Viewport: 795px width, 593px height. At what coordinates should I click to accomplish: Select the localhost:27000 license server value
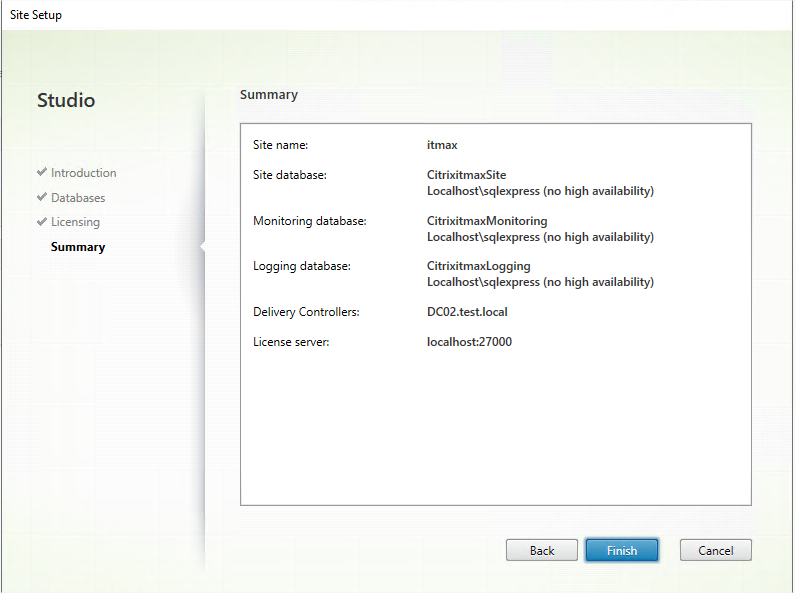point(469,342)
